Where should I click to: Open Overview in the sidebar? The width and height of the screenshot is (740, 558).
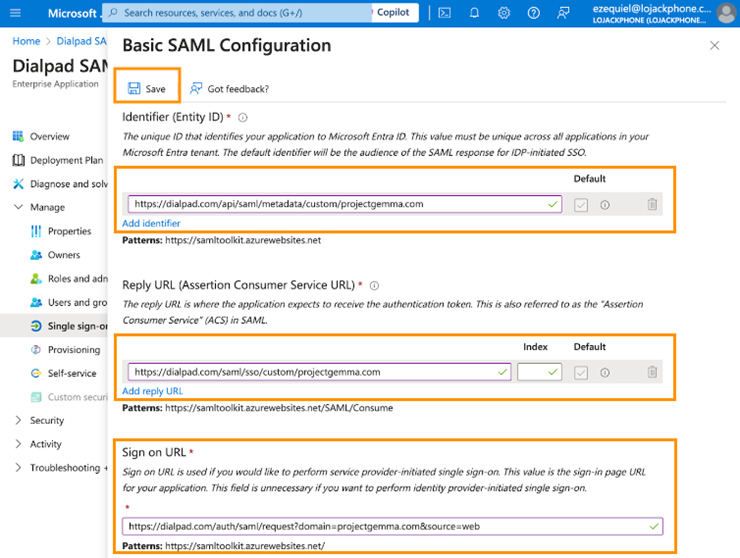(50, 136)
